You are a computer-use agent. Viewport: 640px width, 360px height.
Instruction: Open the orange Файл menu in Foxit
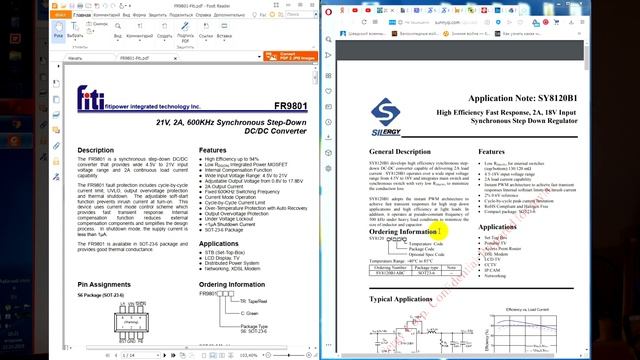point(60,15)
